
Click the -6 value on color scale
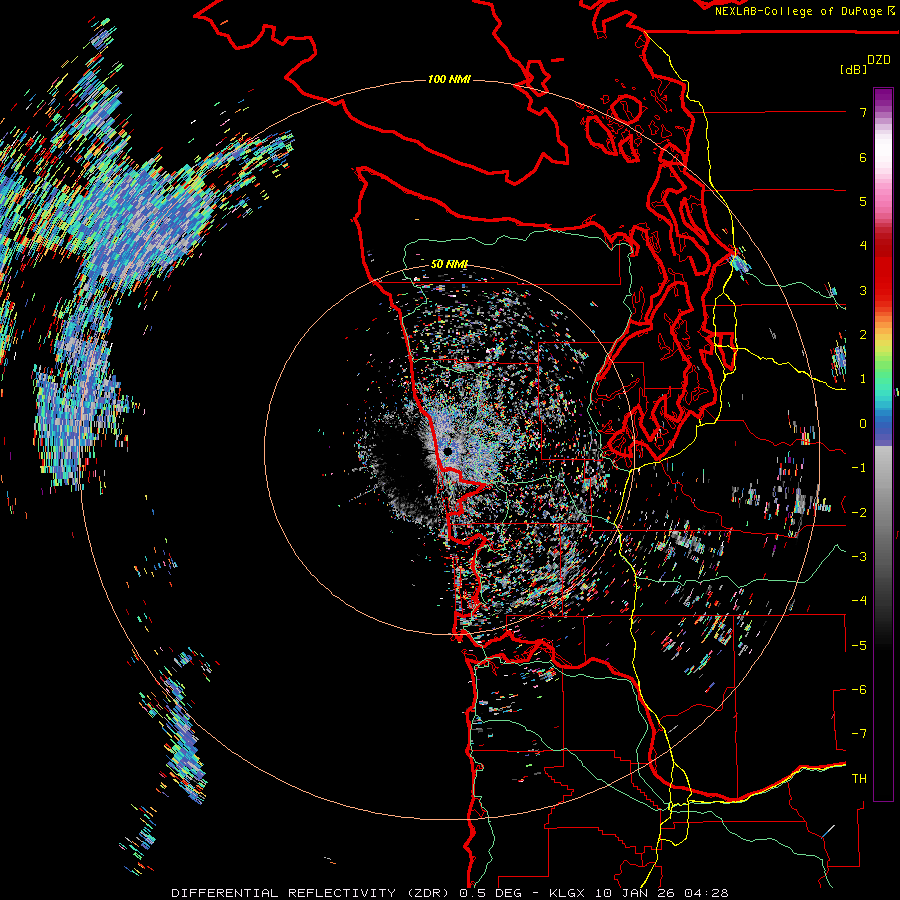coord(859,690)
